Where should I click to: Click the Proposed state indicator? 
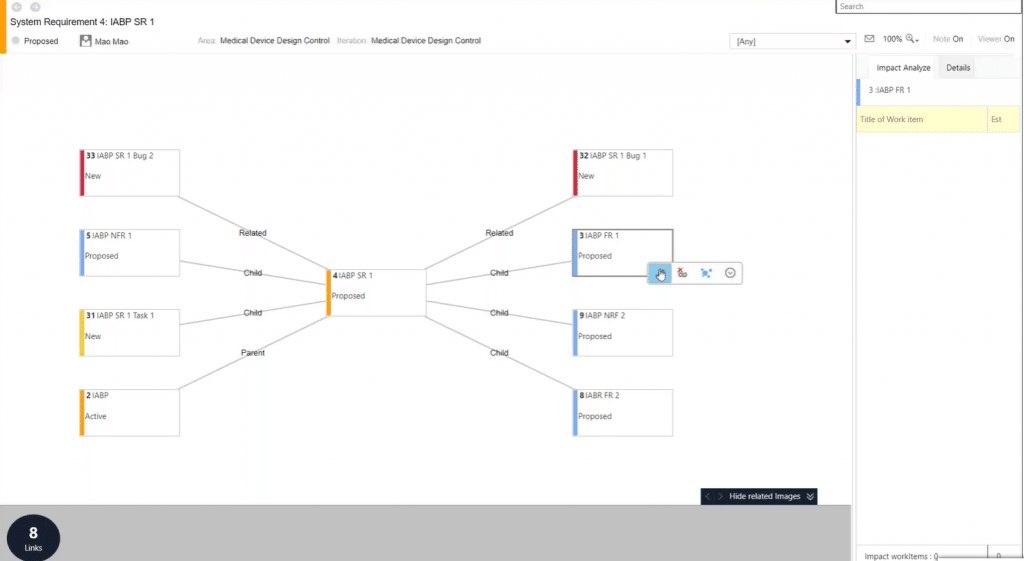pos(35,40)
